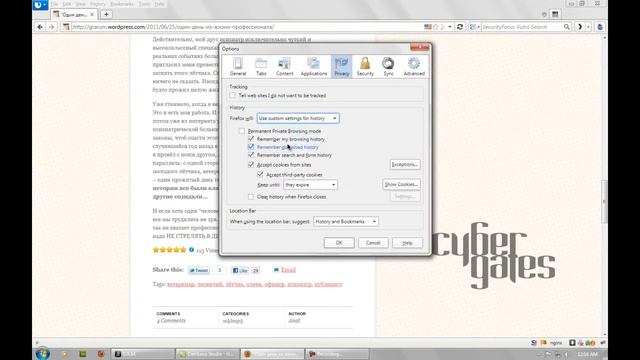Click the 4 Comments link

[171, 321]
